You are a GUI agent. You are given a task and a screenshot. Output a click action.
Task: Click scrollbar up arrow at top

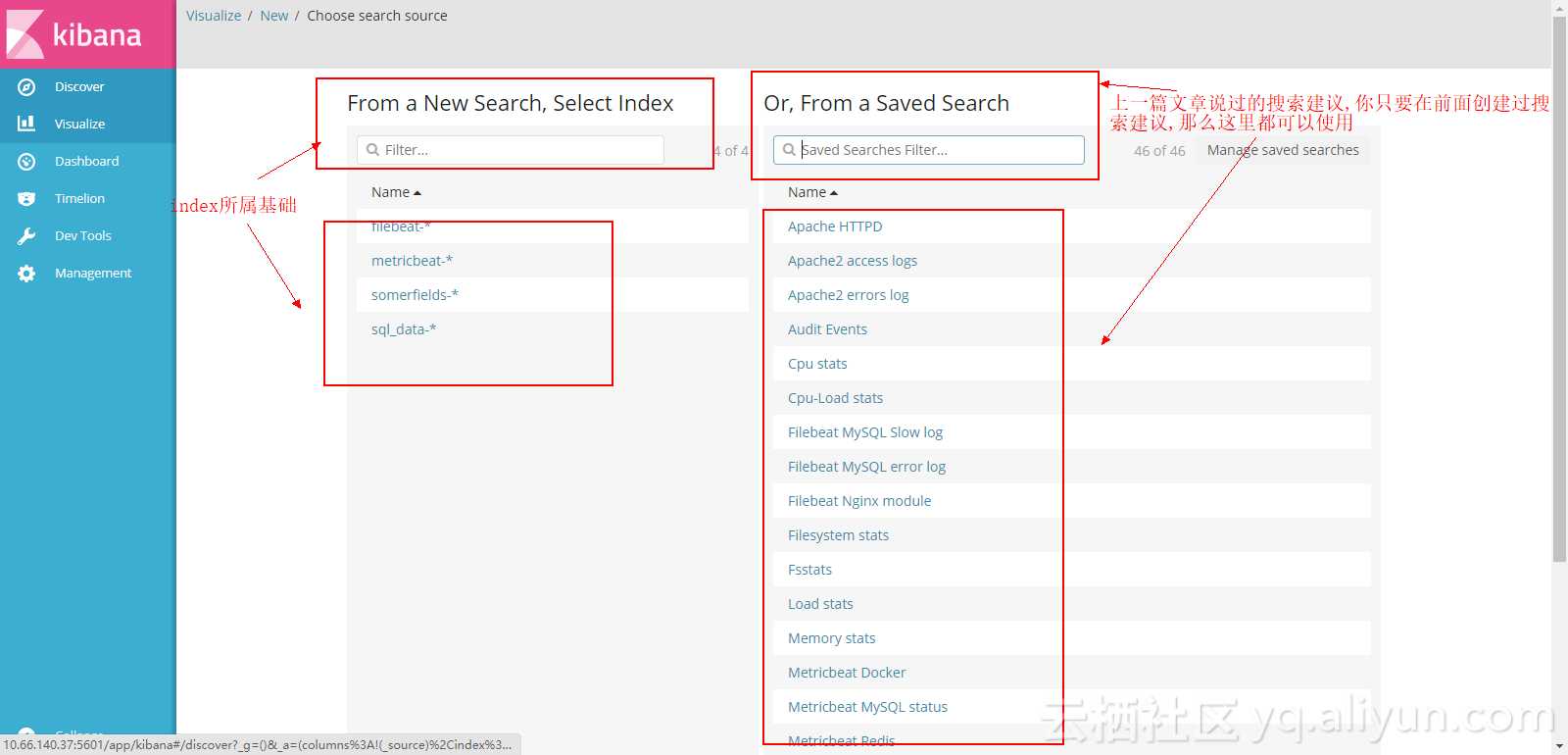pyautogui.click(x=1559, y=7)
